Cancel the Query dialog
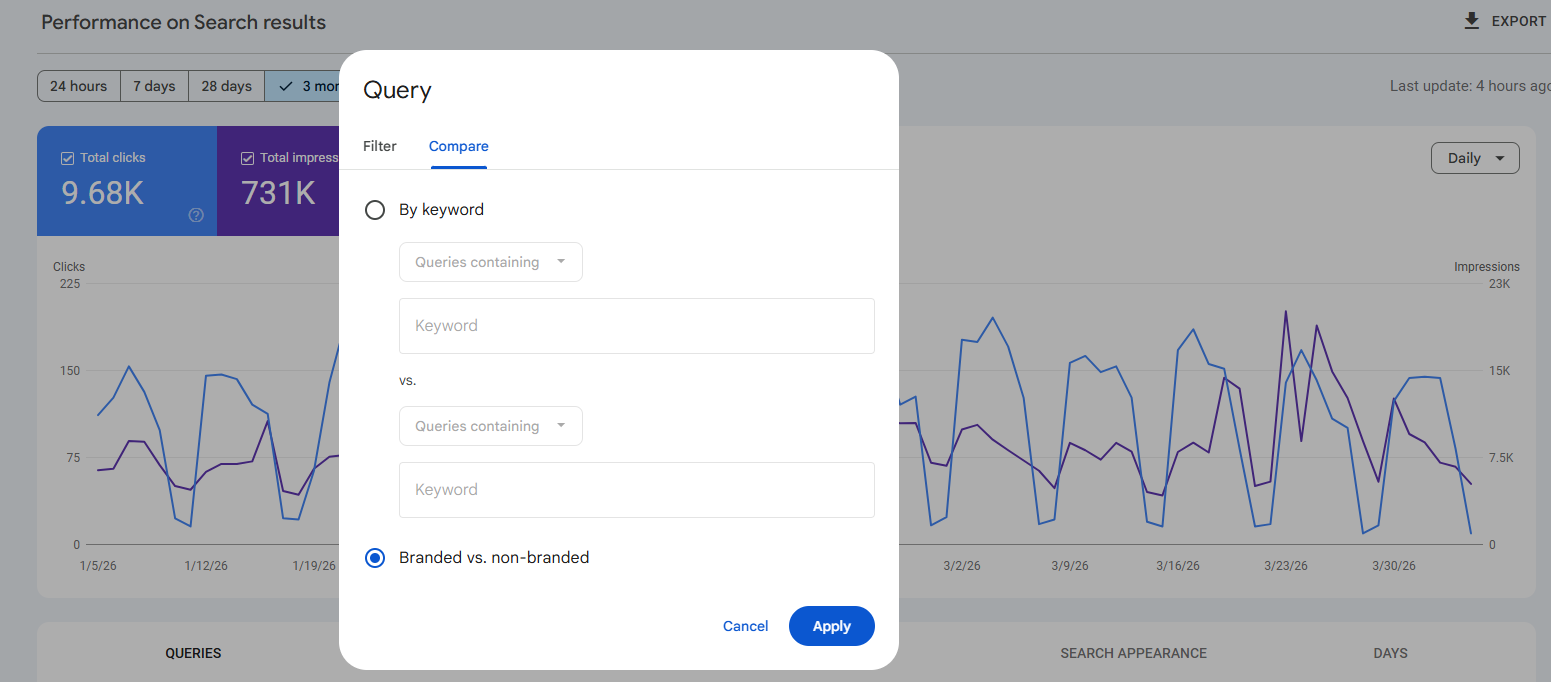1551x682 pixels. [x=745, y=625]
